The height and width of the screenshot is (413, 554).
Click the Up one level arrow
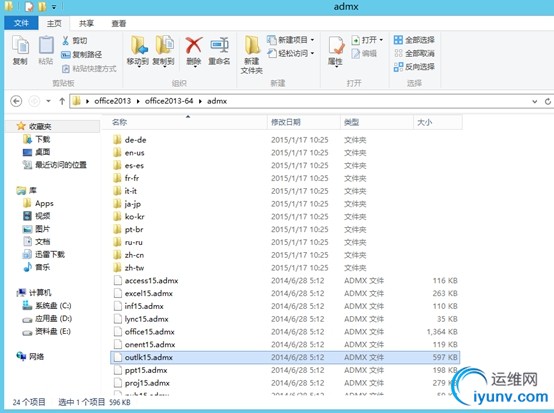point(62,101)
